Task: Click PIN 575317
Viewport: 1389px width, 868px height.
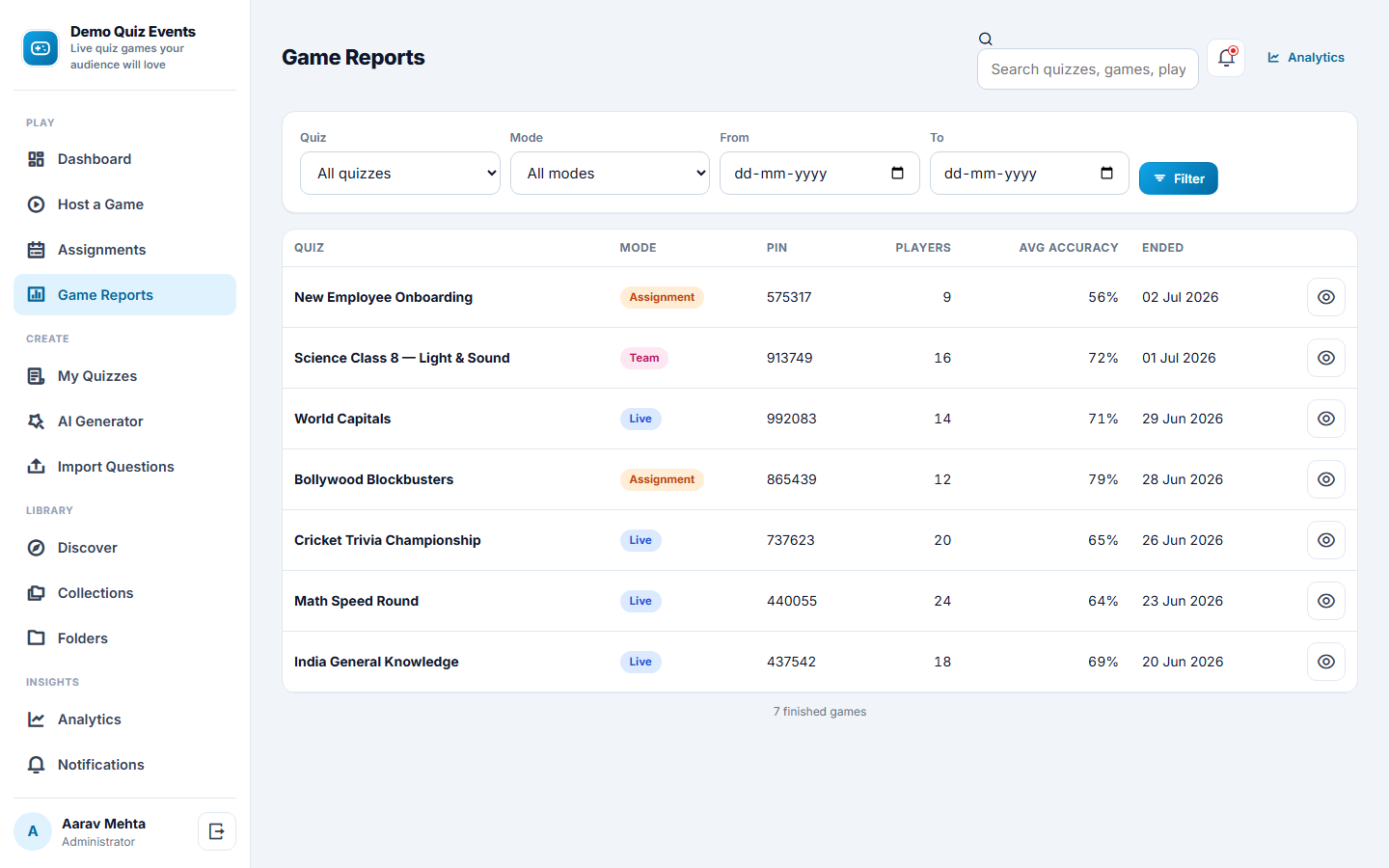Action: (x=789, y=297)
